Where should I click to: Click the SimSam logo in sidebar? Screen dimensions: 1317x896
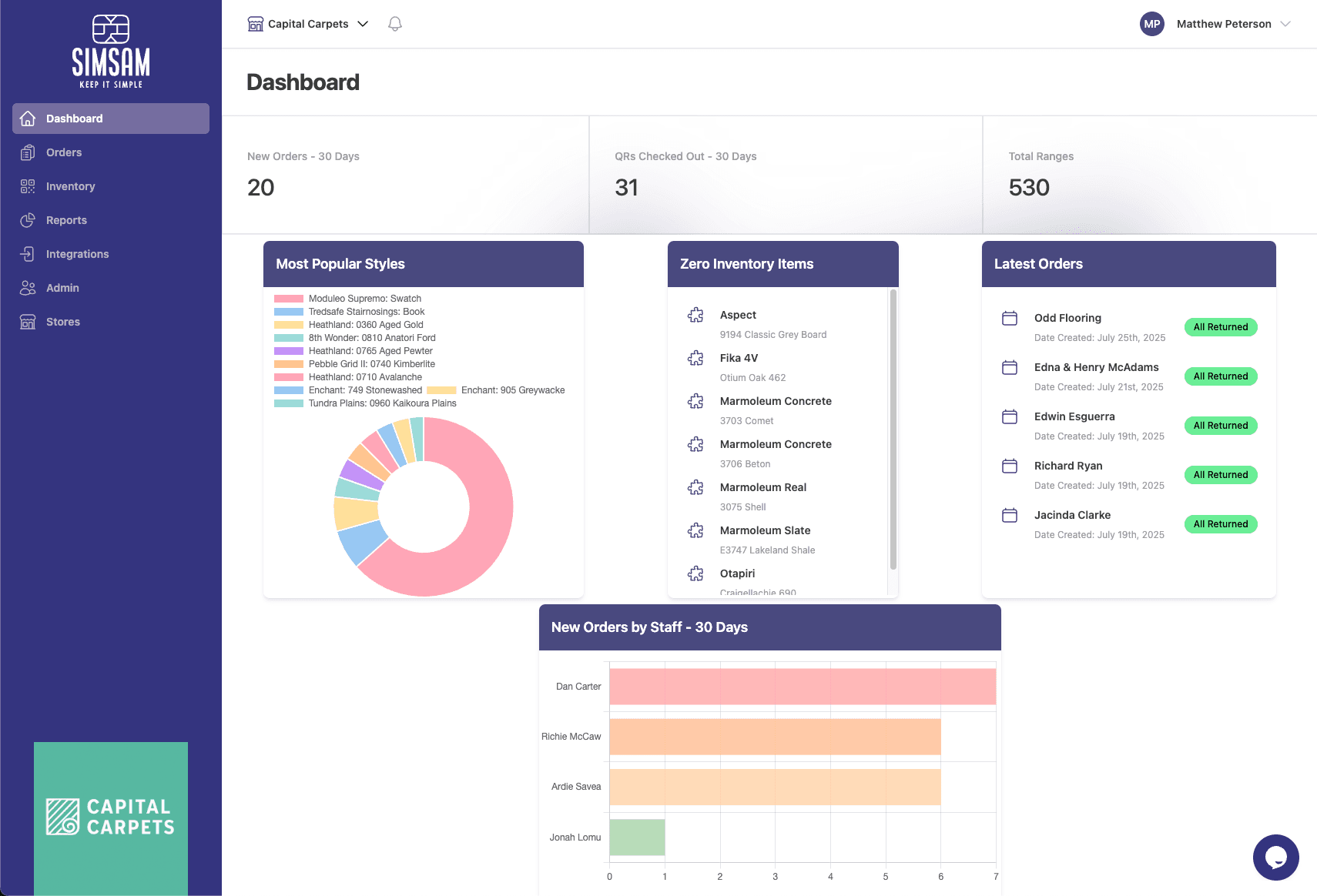(111, 52)
